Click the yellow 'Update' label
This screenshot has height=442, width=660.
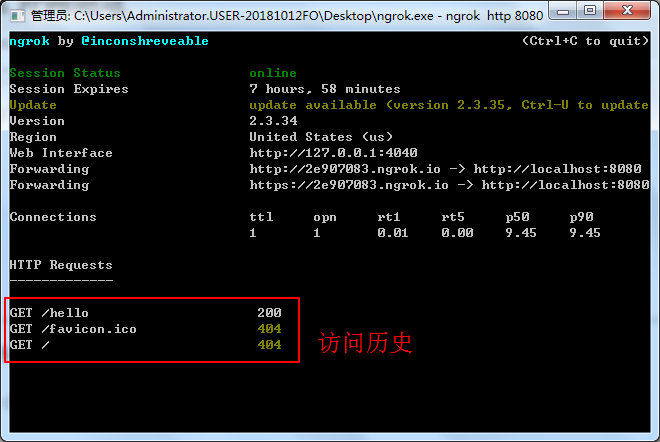[x=33, y=105]
